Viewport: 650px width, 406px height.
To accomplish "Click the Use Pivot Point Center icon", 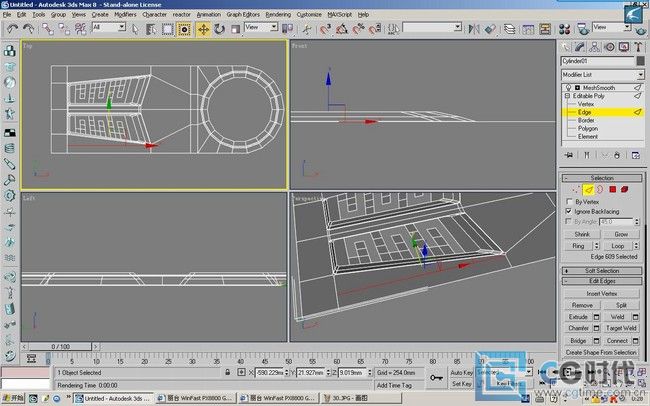I will click(287, 29).
